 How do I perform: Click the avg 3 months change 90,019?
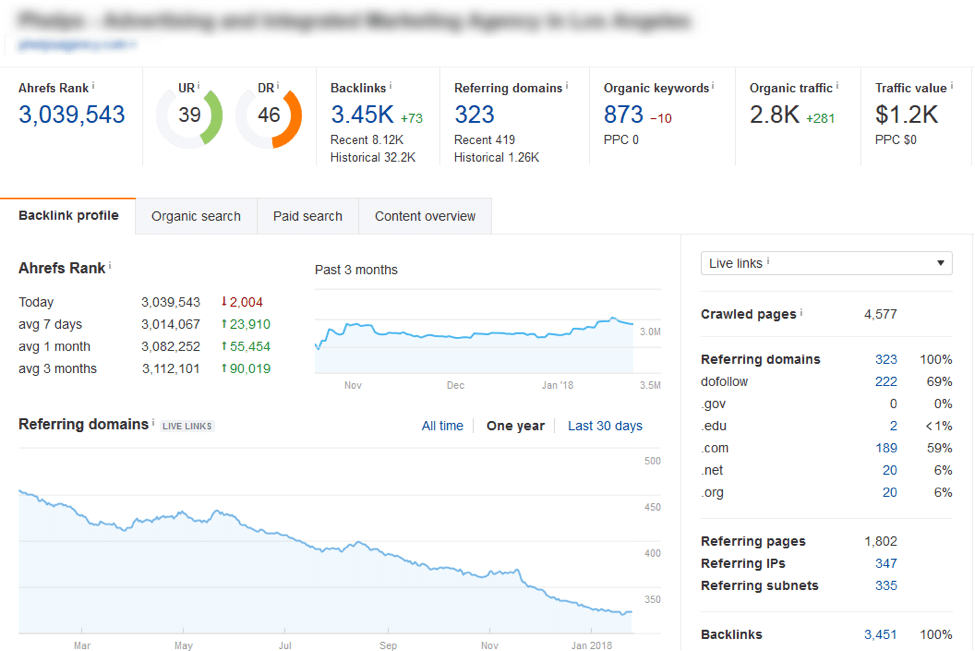coord(246,369)
